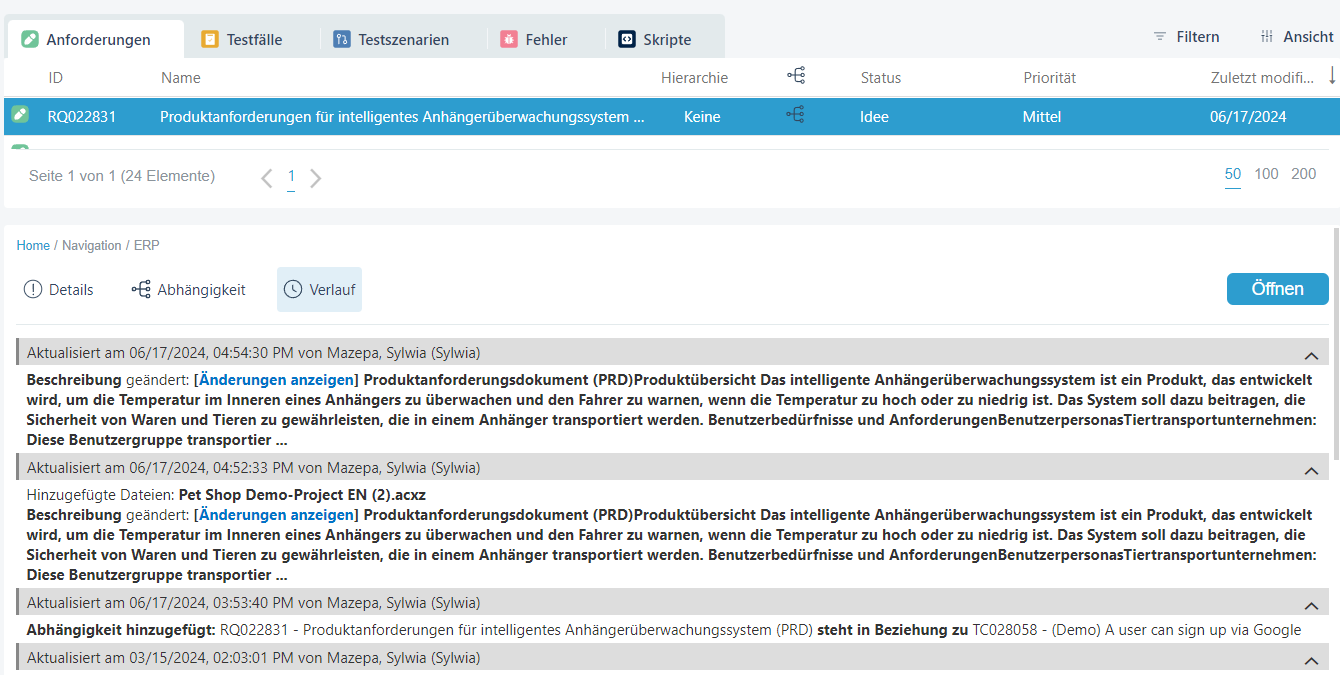The height and width of the screenshot is (675, 1340).
Task: Click the green requirement icon for RQ022831
Action: pyautogui.click(x=20, y=115)
